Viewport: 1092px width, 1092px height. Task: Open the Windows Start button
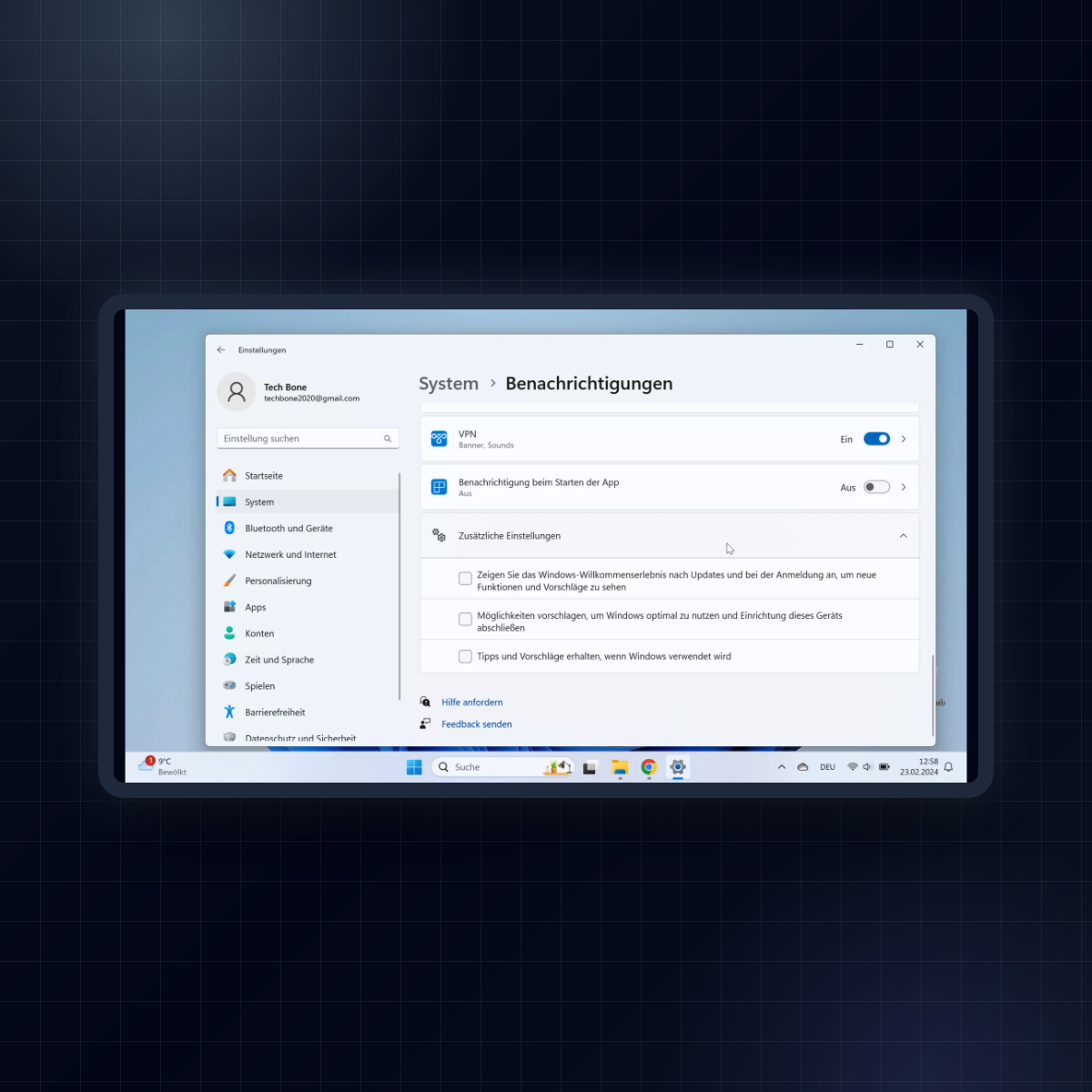point(414,767)
